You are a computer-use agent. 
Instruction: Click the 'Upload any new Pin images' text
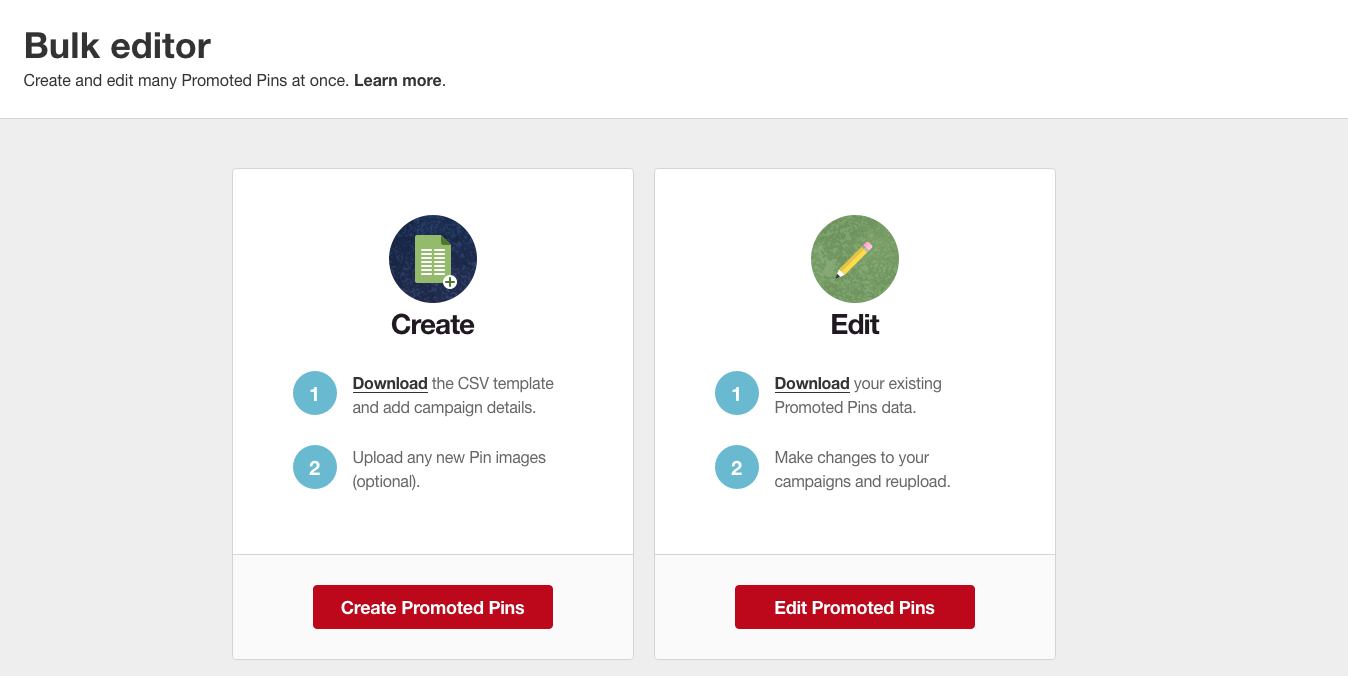449,457
